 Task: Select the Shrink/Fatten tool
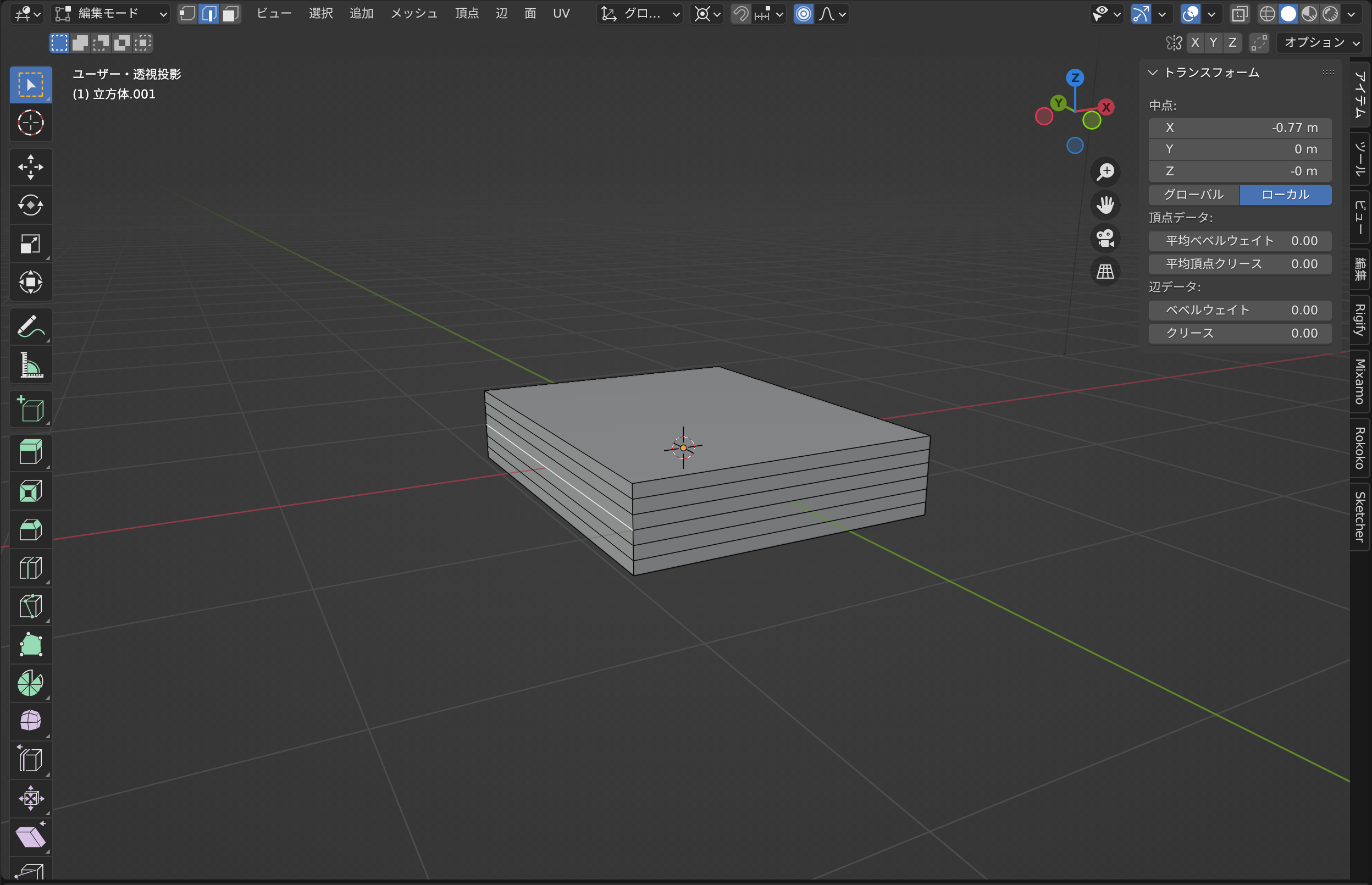(x=31, y=798)
